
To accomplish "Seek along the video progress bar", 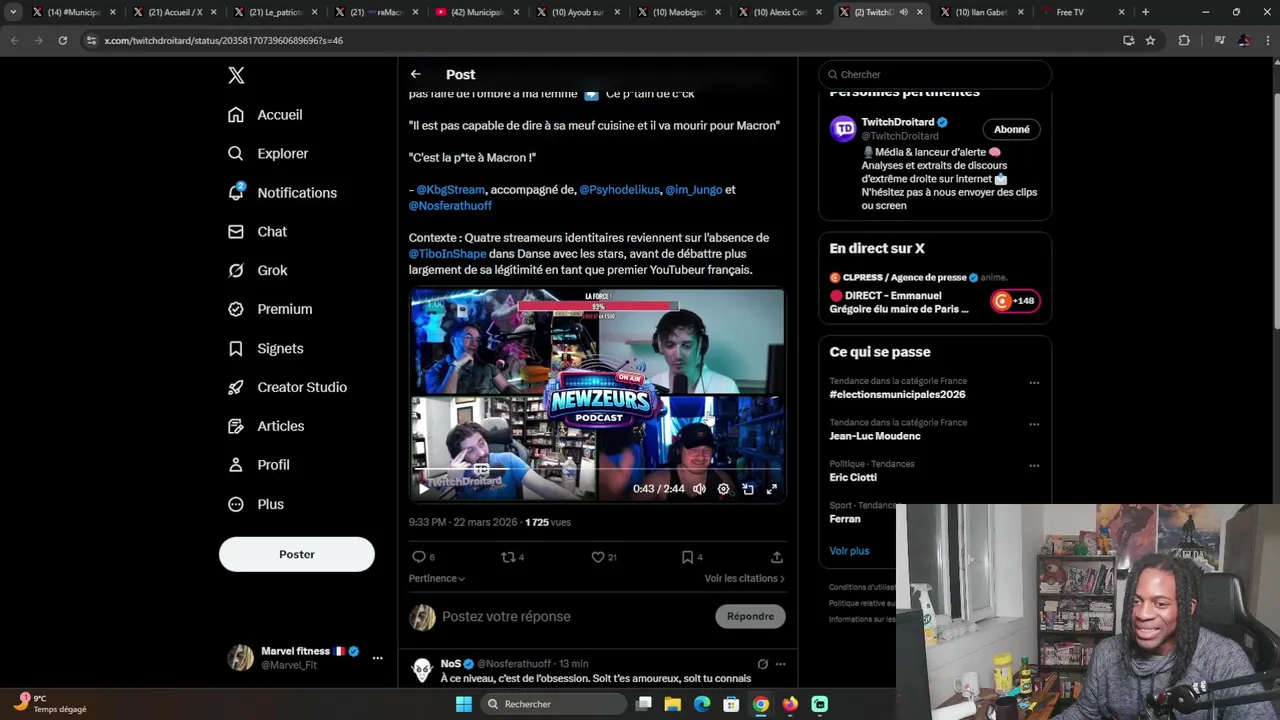I will tap(597, 468).
